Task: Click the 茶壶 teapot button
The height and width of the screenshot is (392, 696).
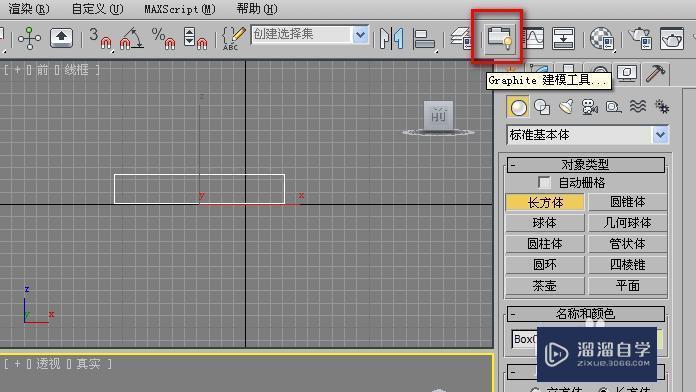Action: click(x=545, y=285)
